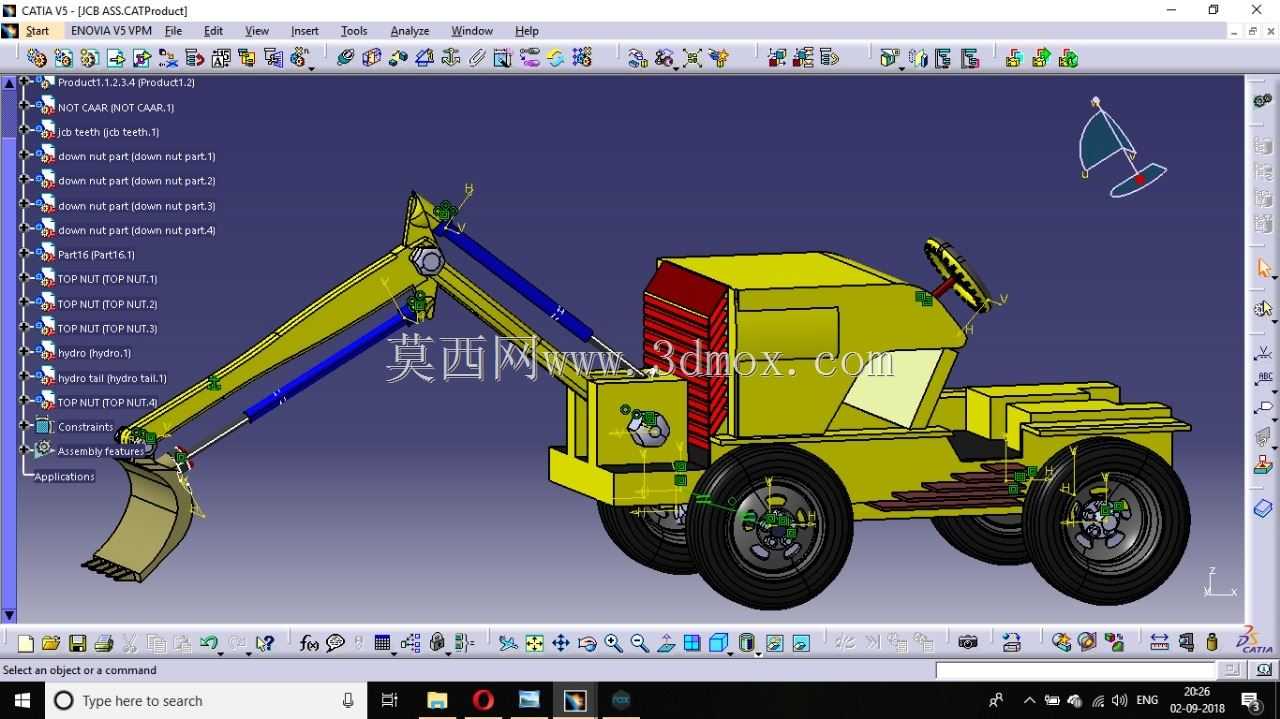The image size is (1280, 719).
Task: Click the Normal View icon
Action: pos(665,643)
